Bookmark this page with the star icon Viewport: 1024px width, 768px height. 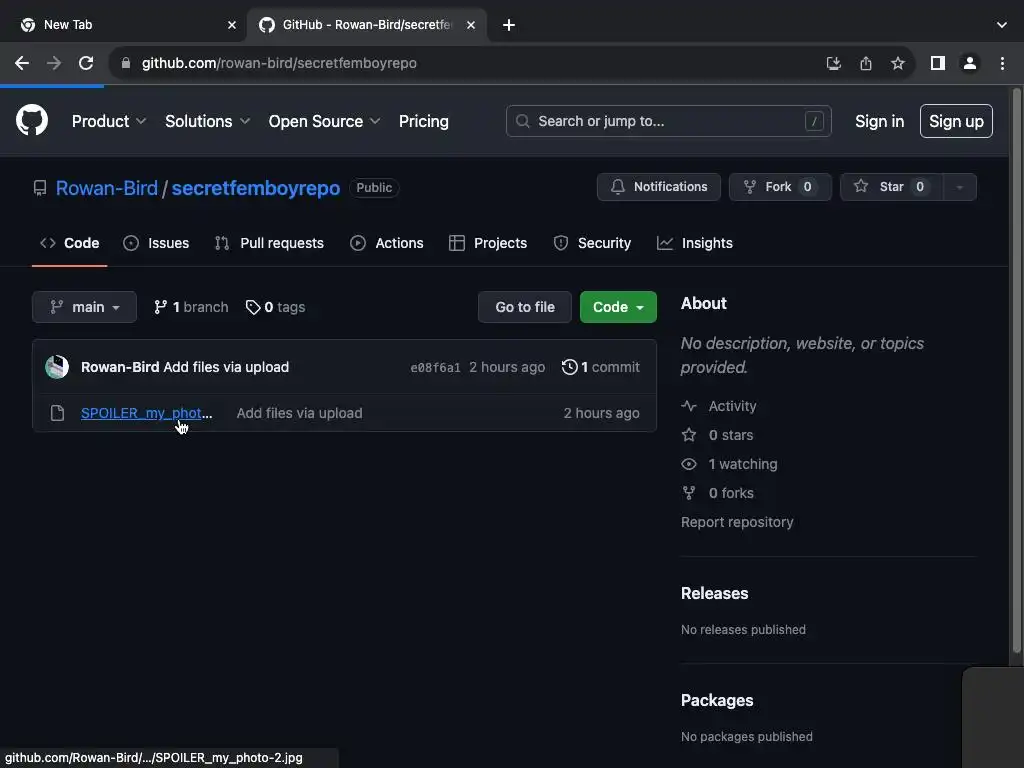(x=898, y=63)
